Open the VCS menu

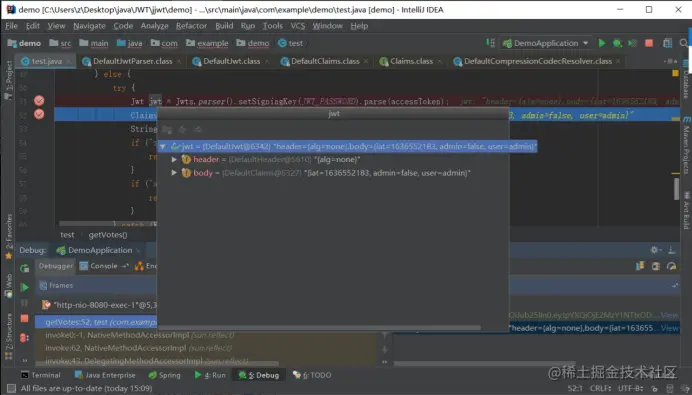point(297,26)
